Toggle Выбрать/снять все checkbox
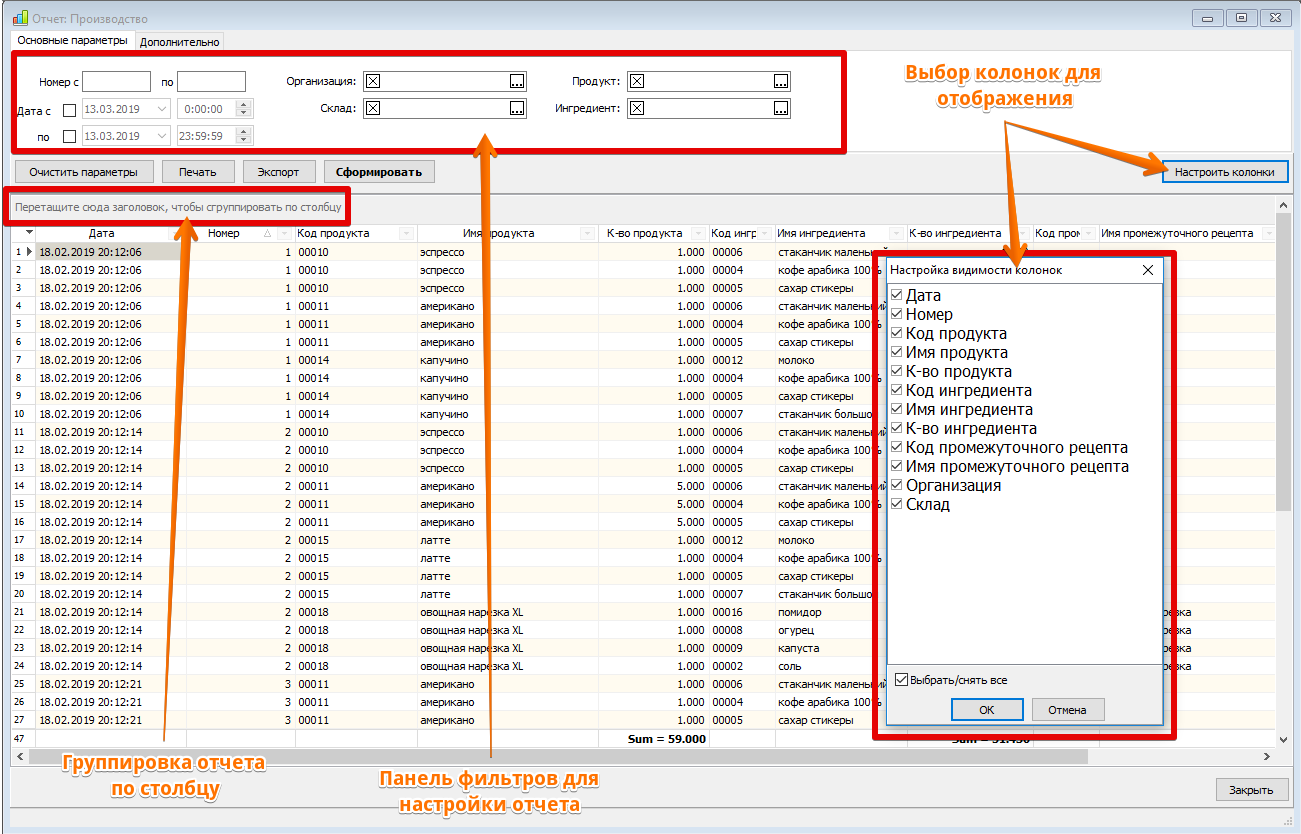 [x=901, y=680]
